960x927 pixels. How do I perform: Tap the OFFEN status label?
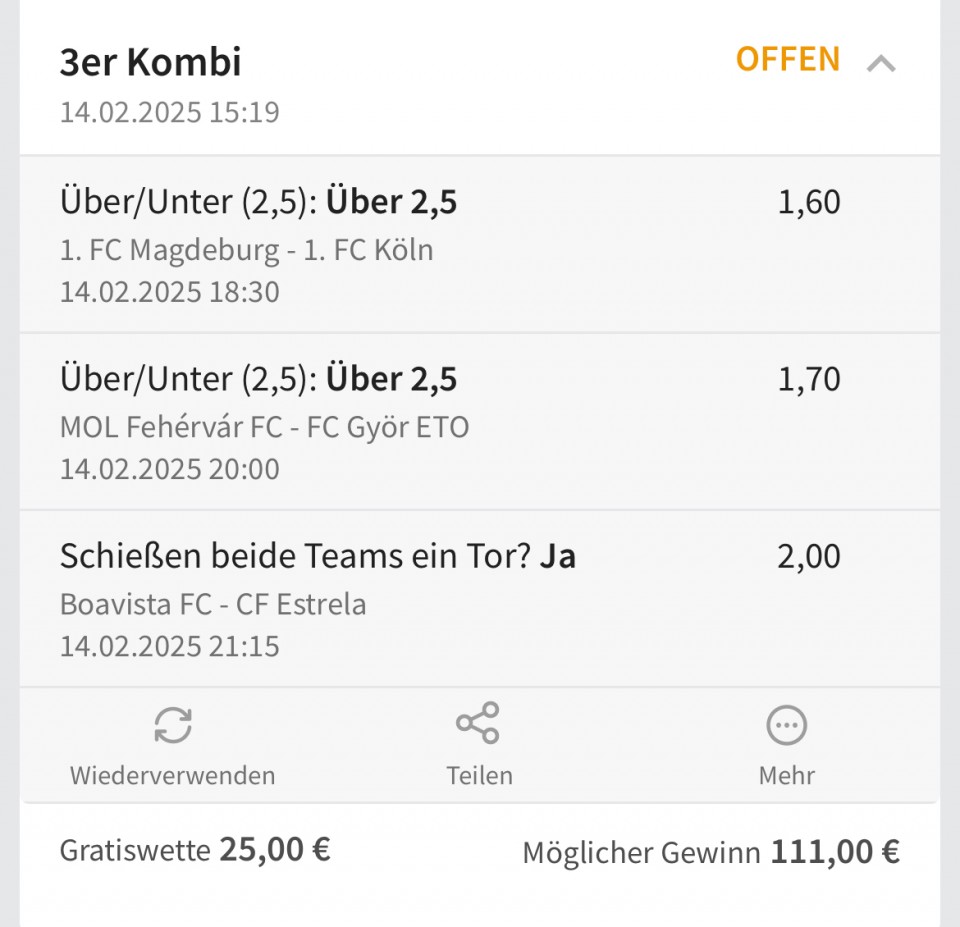(x=787, y=60)
